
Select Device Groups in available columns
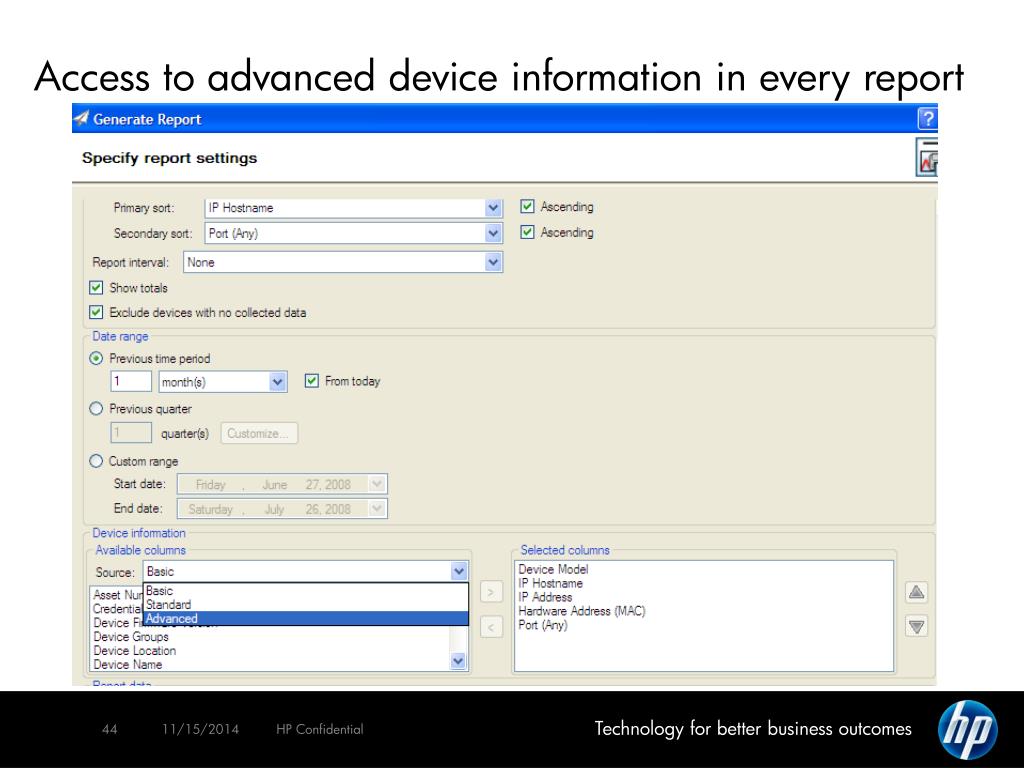click(131, 637)
